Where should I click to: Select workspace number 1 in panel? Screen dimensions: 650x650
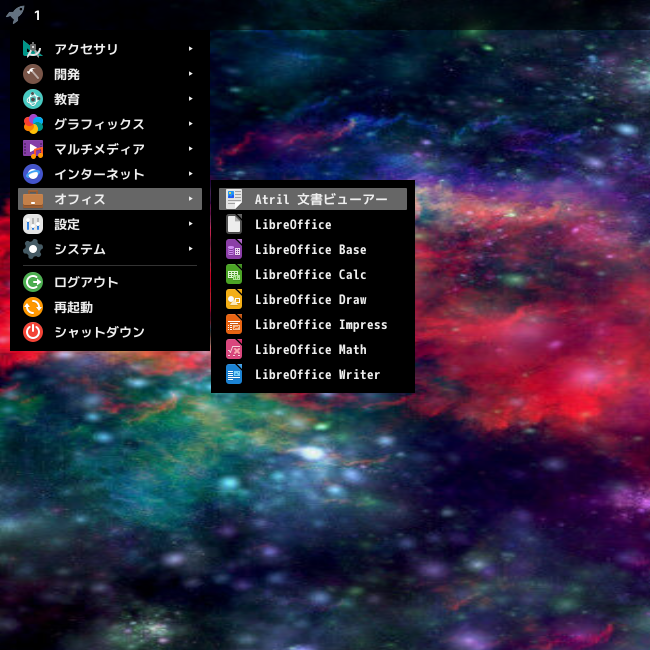(37, 16)
